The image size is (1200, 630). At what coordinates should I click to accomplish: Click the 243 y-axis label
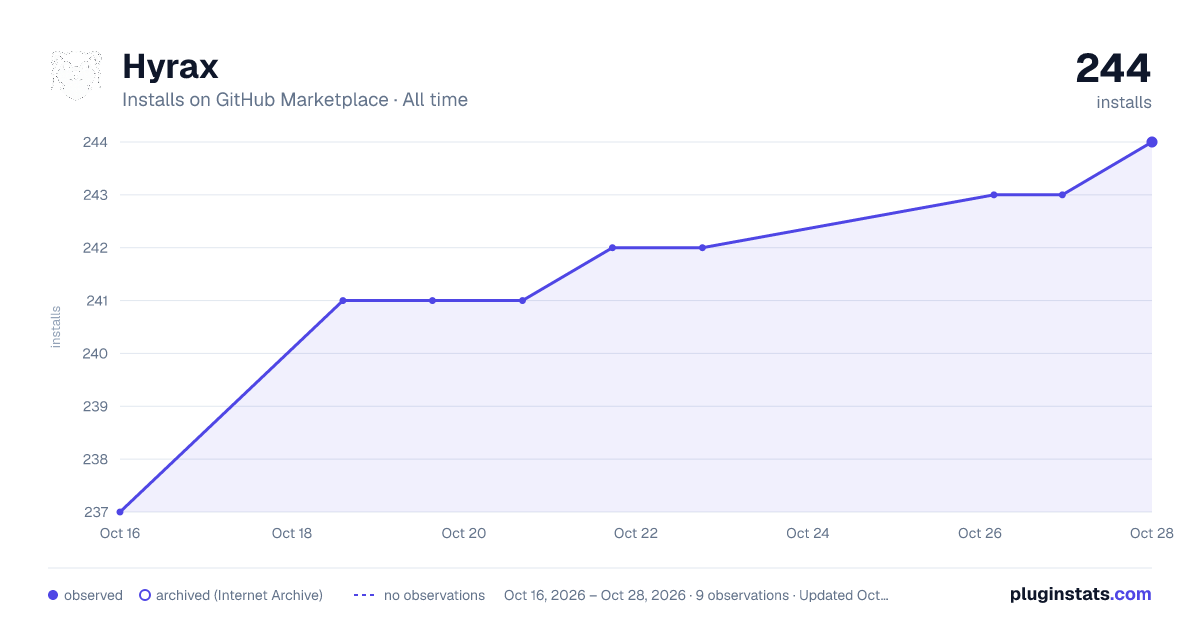coord(96,195)
